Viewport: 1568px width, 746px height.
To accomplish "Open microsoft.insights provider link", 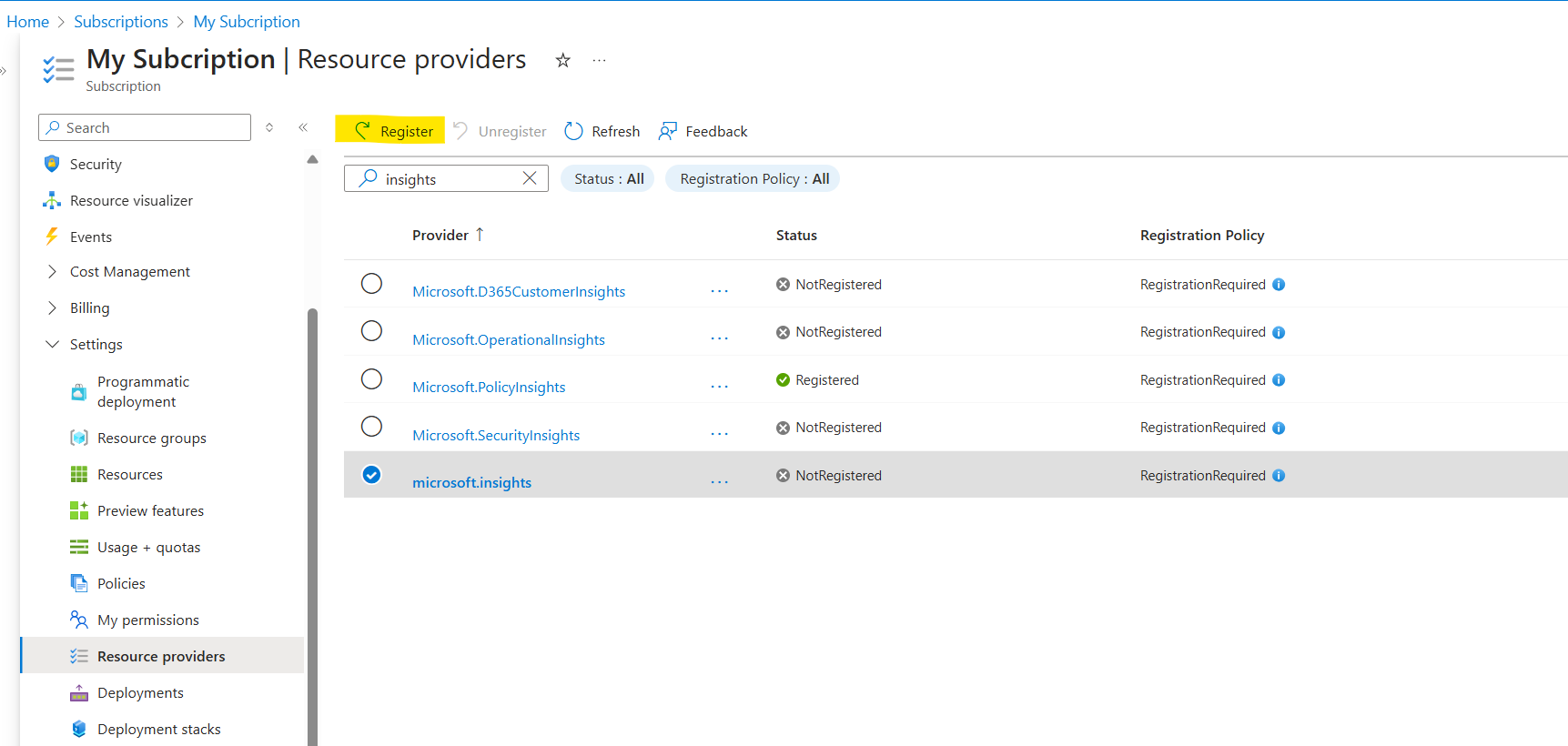I will tap(471, 482).
